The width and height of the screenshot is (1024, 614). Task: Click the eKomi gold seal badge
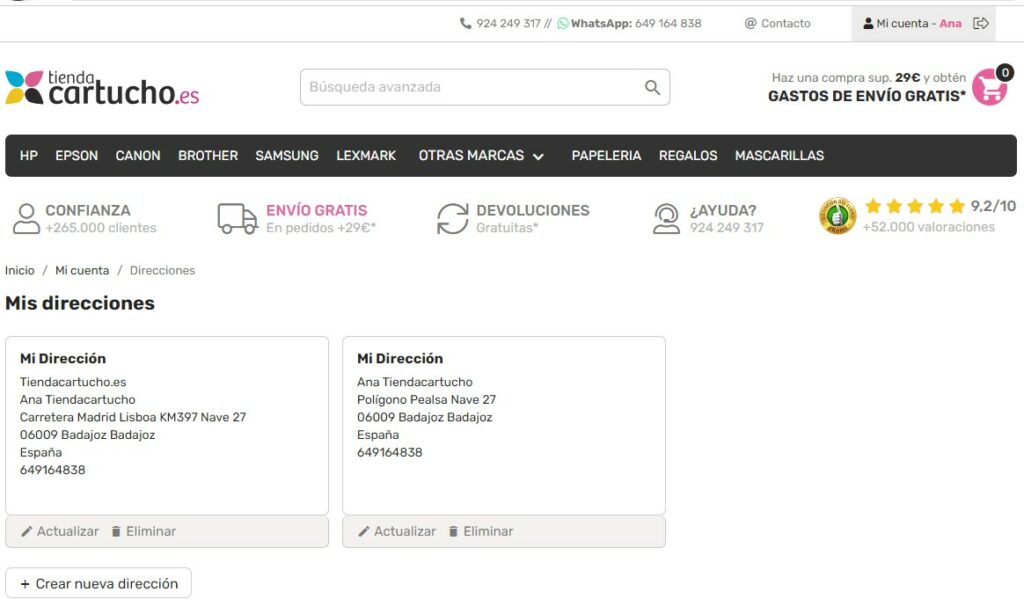(837, 216)
